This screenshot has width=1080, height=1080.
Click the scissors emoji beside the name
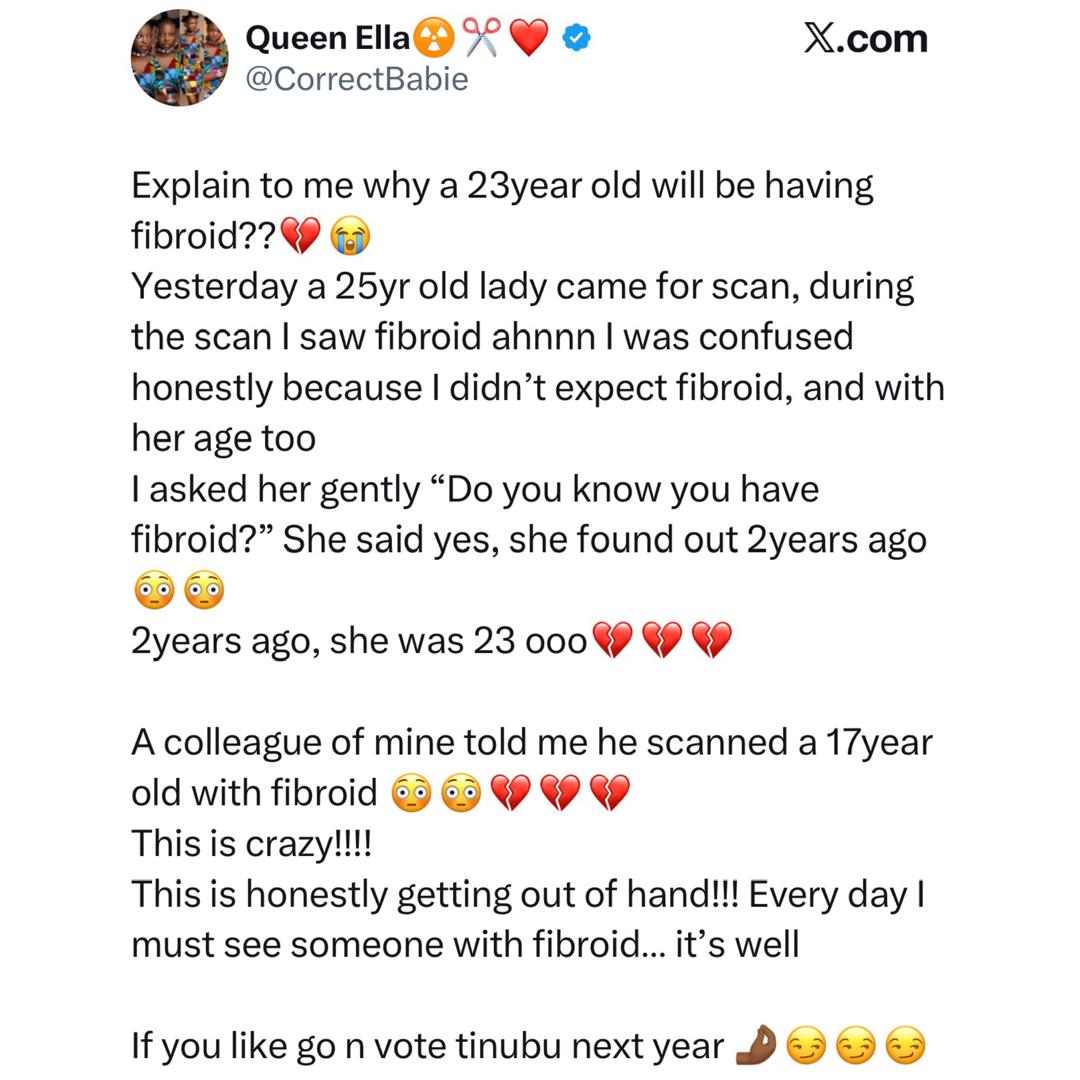[482, 39]
